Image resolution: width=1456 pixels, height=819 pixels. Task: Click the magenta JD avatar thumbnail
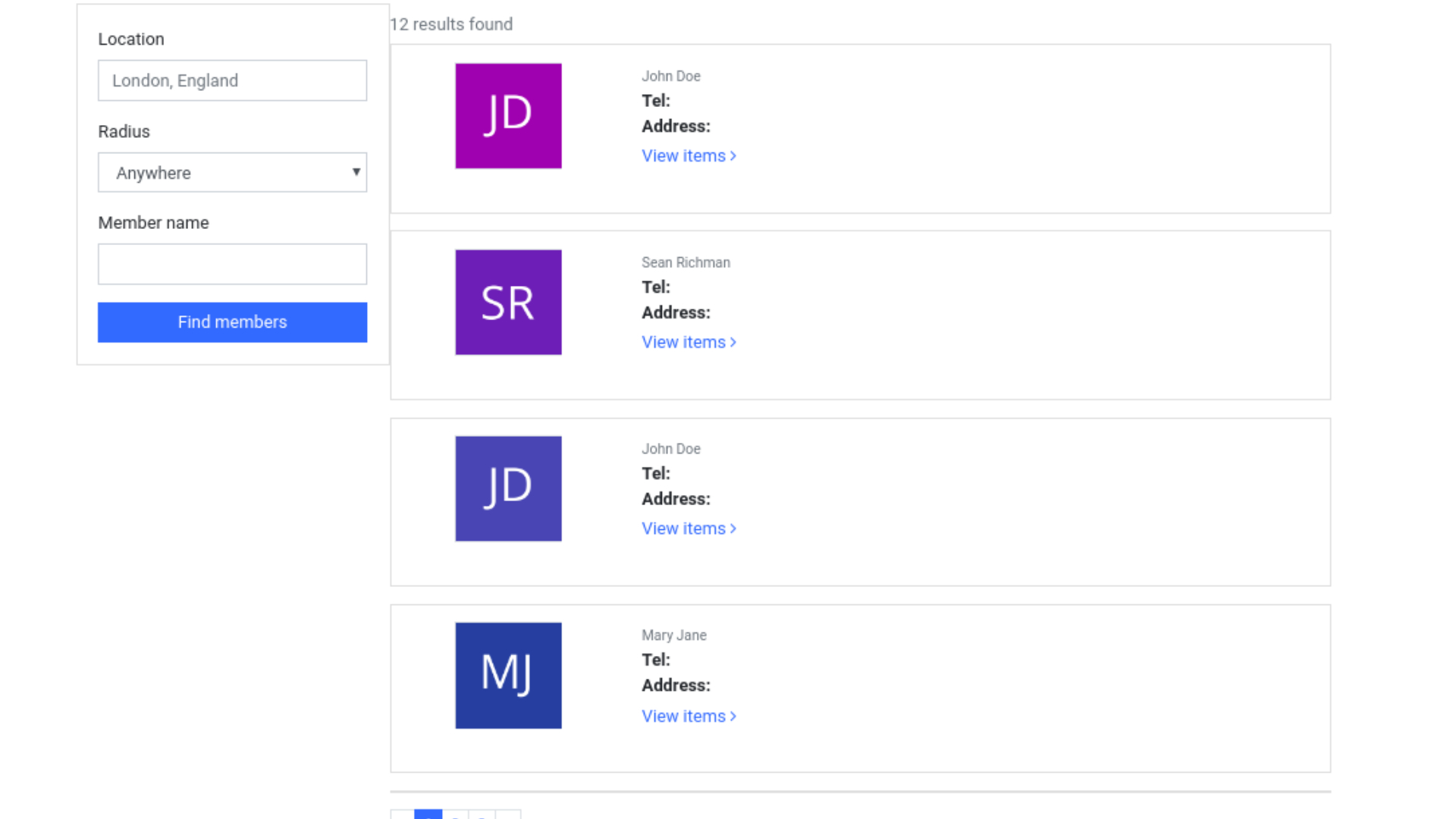[508, 115]
